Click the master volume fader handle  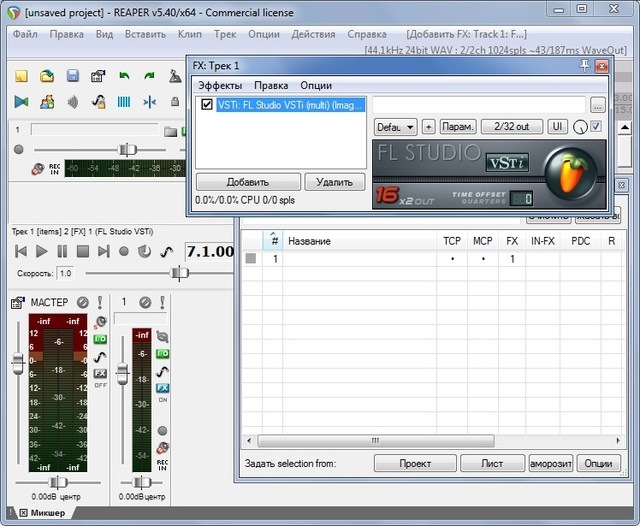17,365
